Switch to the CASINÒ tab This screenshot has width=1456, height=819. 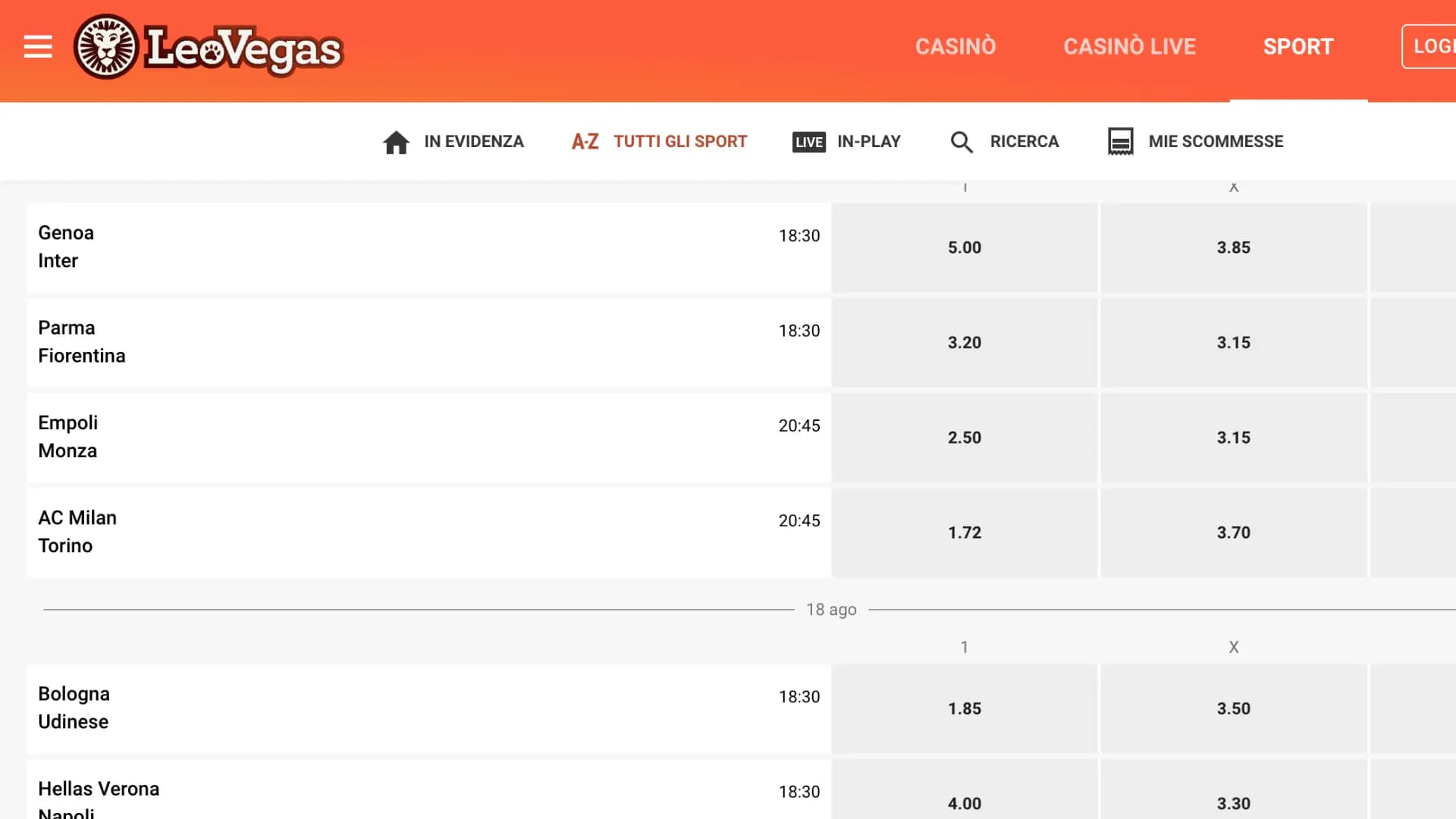click(955, 46)
